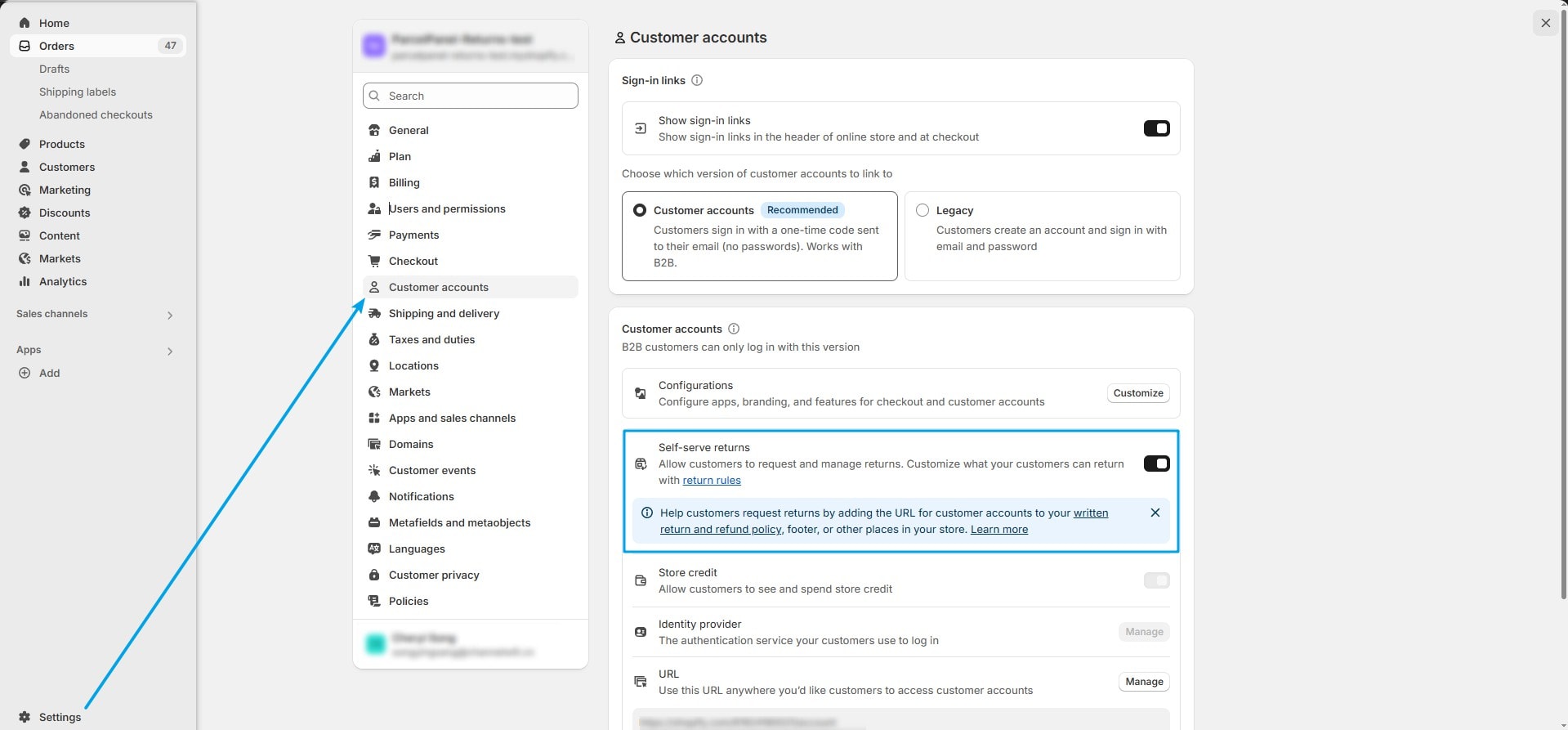Click the Sign-in links info icon
This screenshot has height=730, width=1568.
click(697, 80)
